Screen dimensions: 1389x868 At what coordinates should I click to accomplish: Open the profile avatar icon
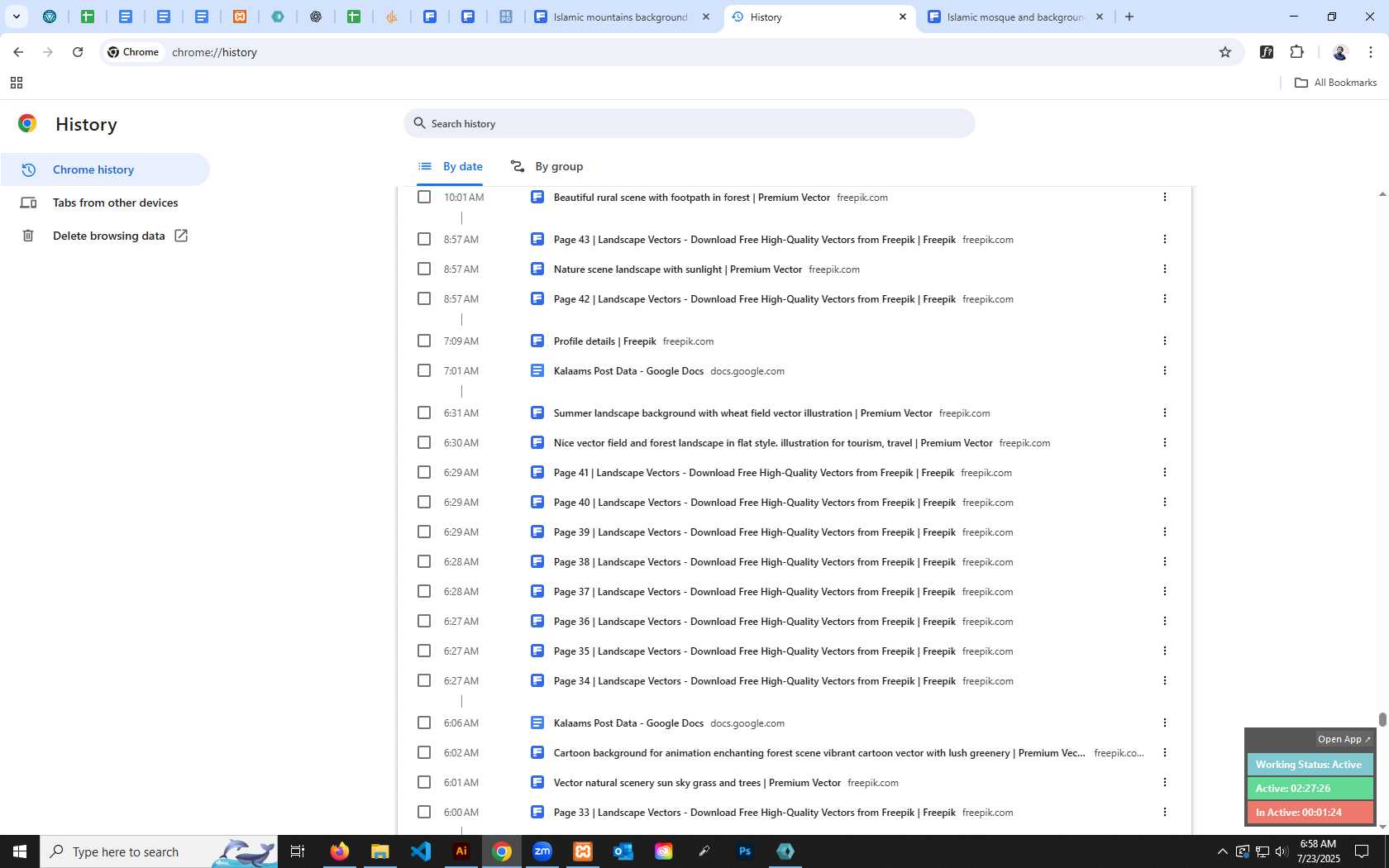(1340, 52)
